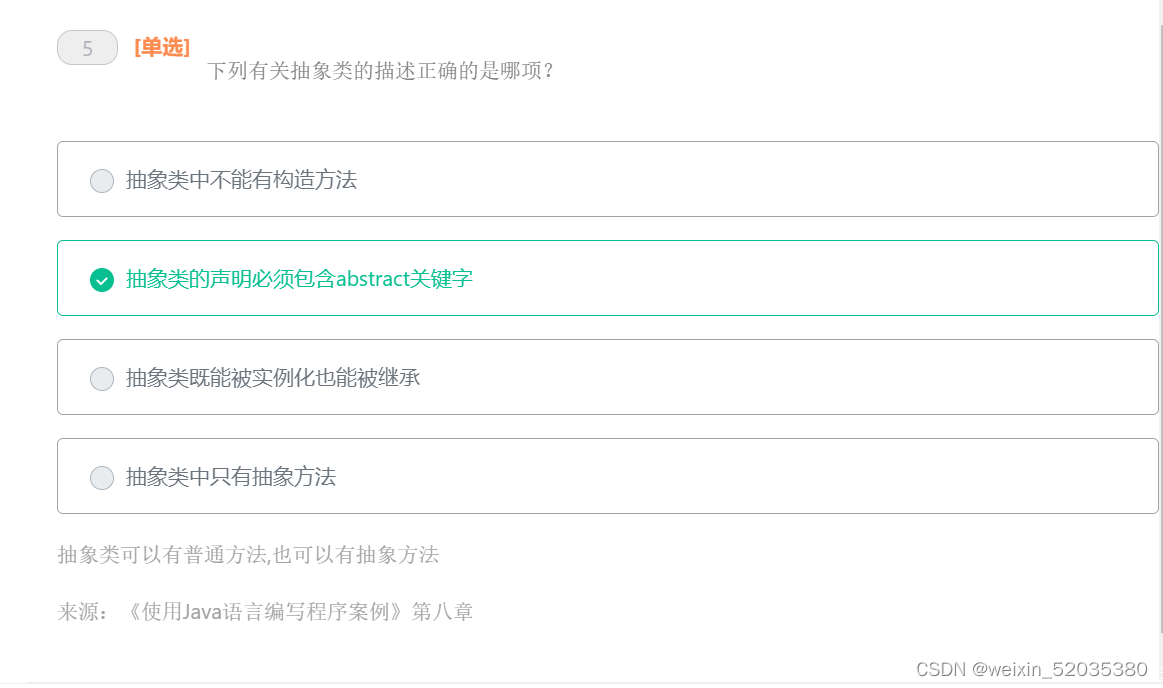Select option "抽象类中只有抽象方法"

point(230,477)
